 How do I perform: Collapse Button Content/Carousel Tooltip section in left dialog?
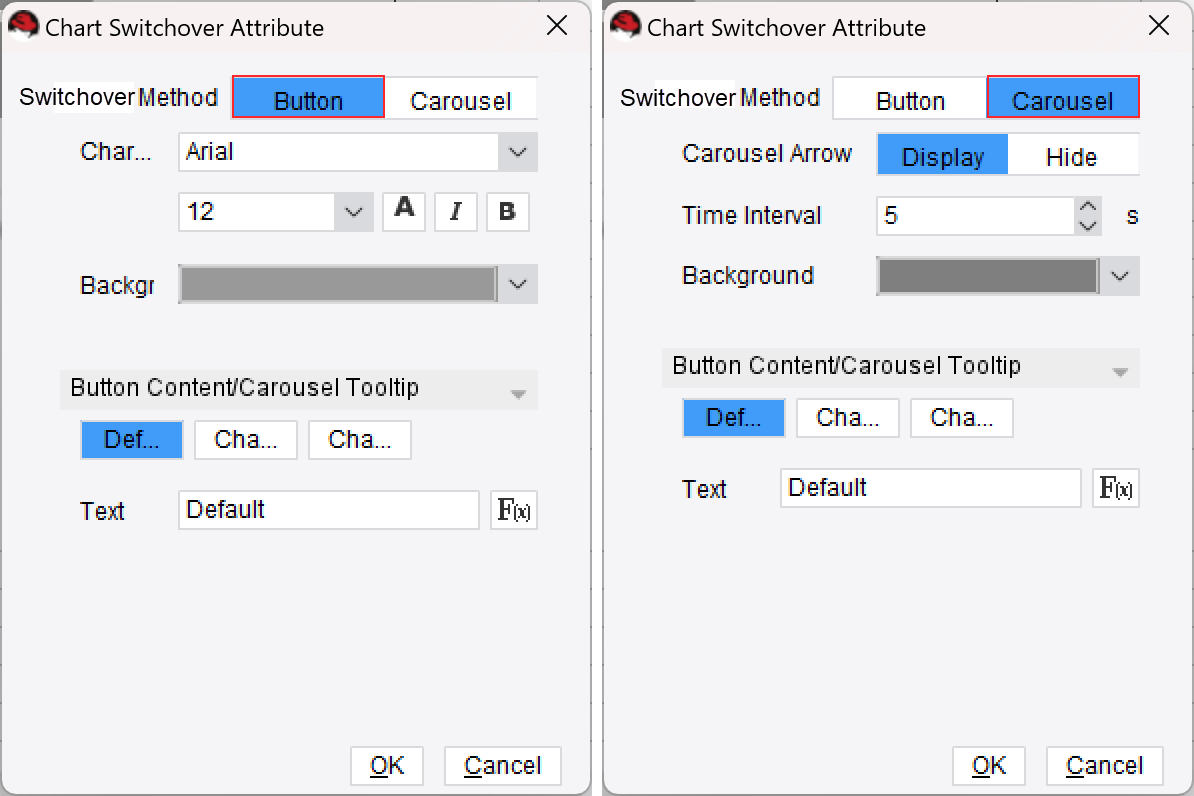point(519,394)
